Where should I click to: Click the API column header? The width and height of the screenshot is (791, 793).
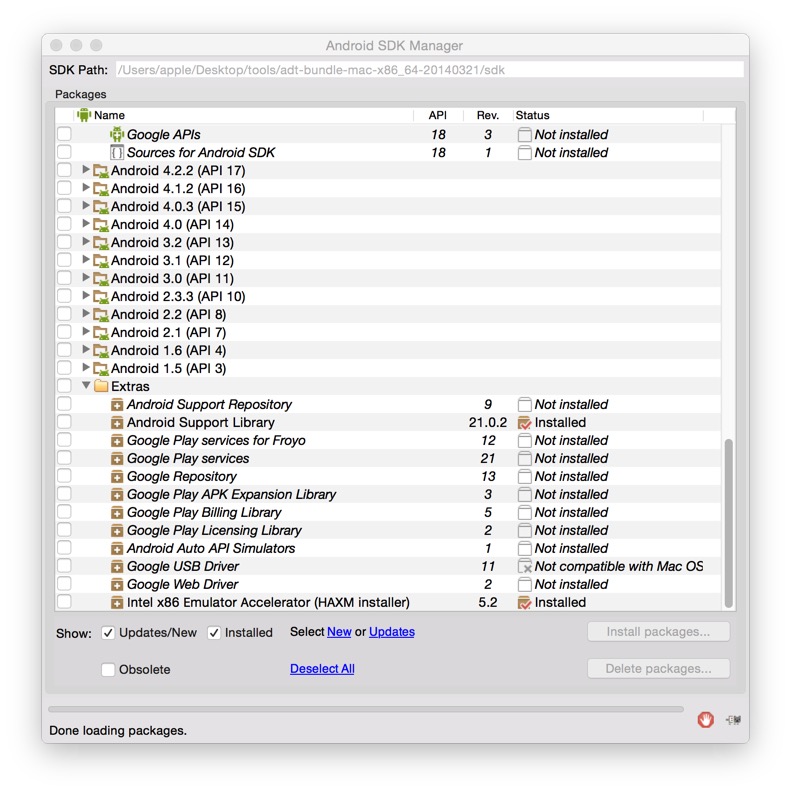(438, 115)
